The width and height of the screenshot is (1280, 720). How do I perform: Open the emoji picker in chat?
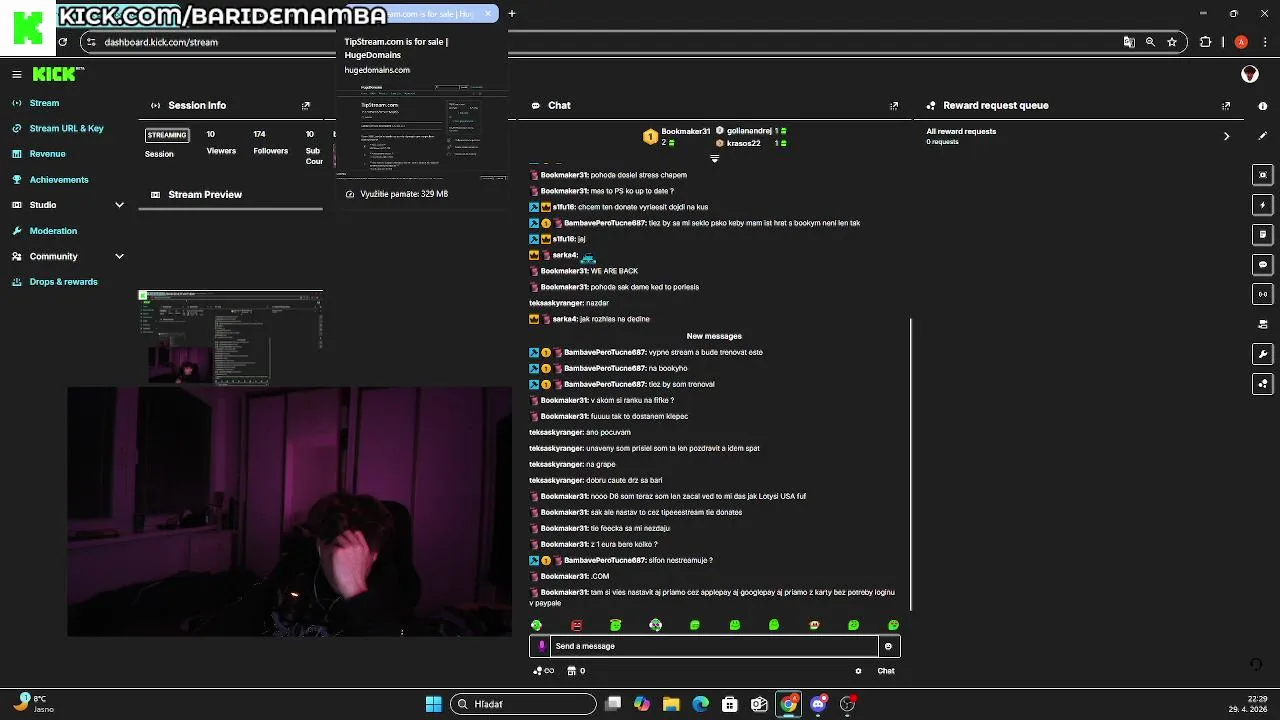tap(888, 646)
